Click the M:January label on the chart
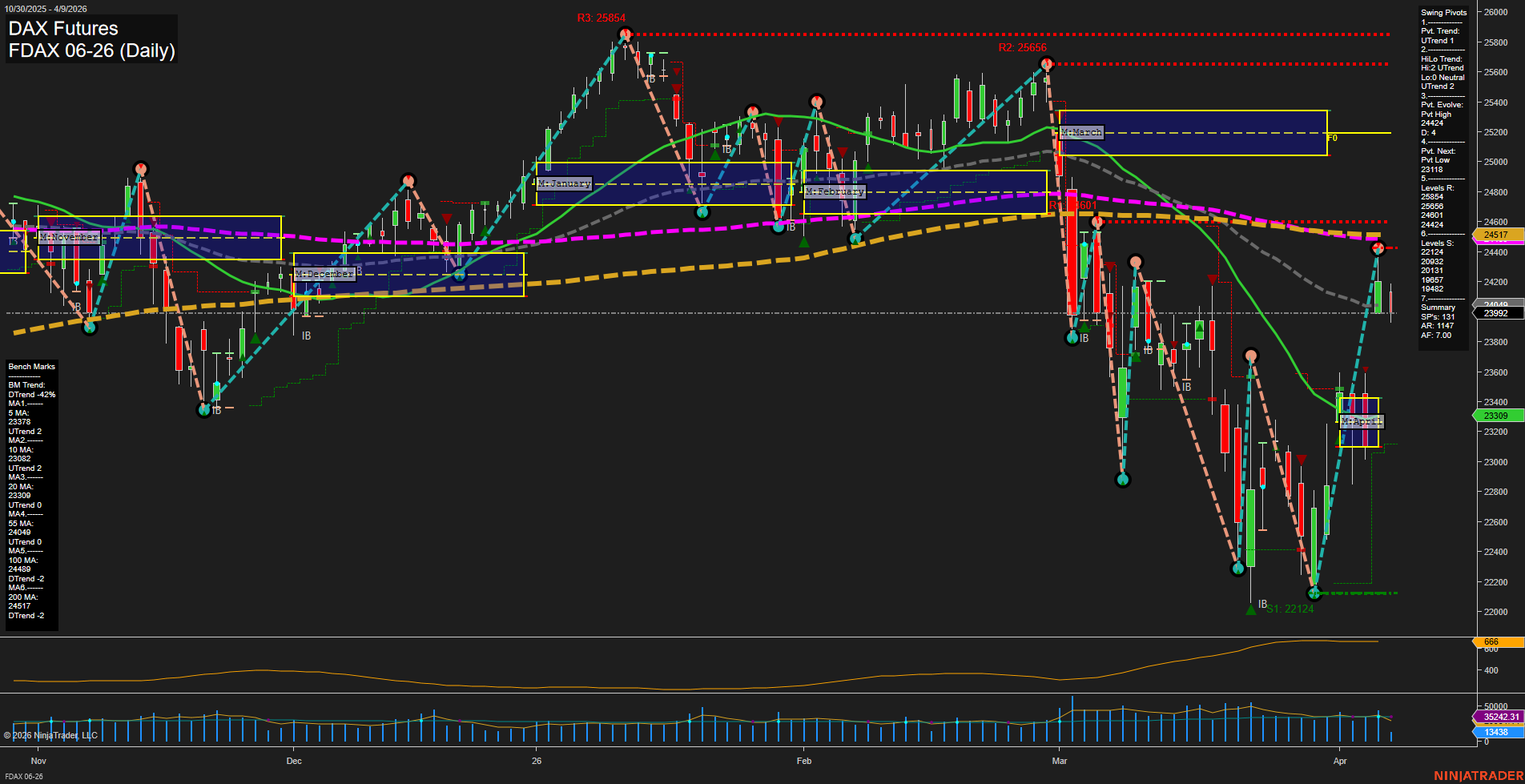Screen dimensions: 1525x784 (565, 183)
